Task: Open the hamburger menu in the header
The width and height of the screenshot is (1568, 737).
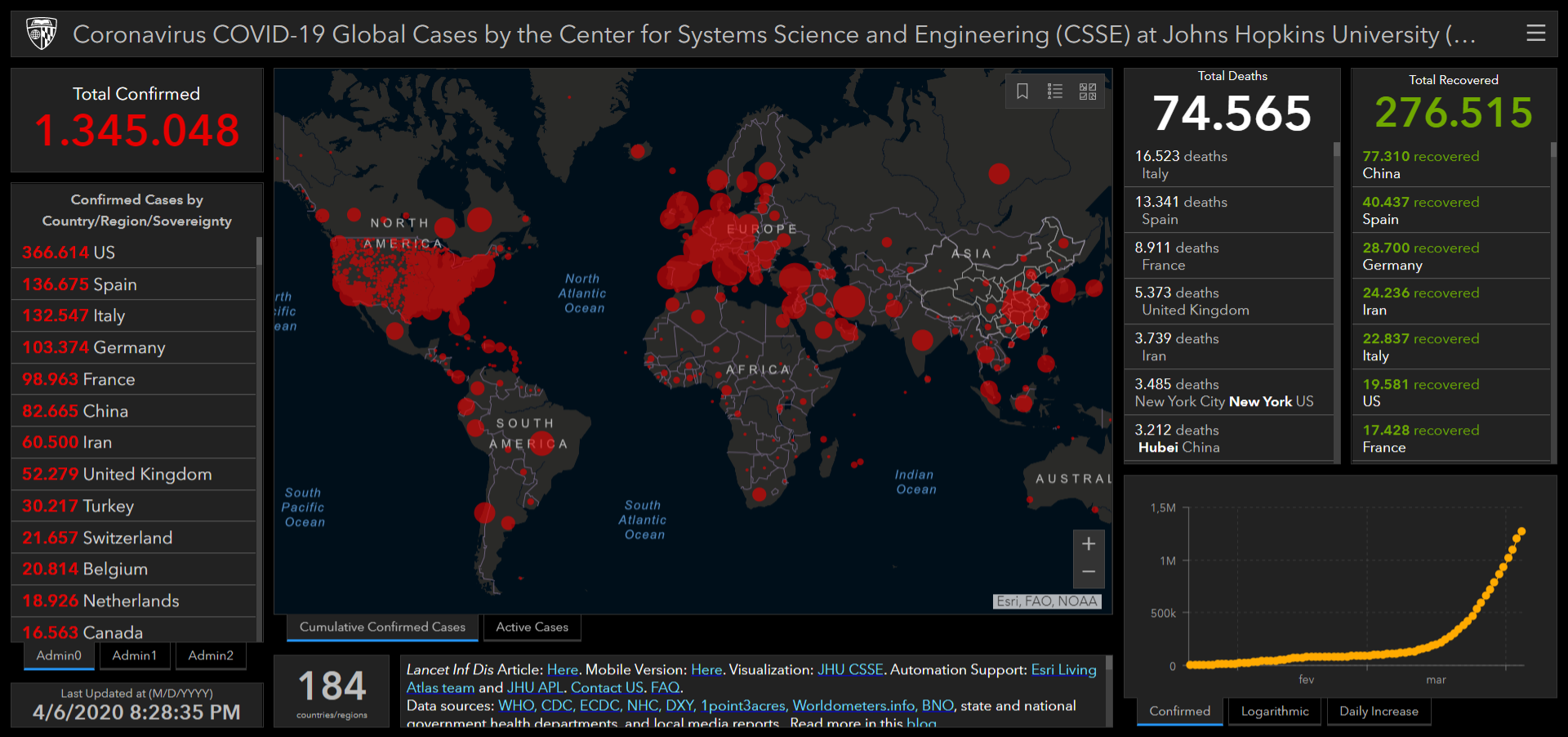Action: pos(1535,33)
